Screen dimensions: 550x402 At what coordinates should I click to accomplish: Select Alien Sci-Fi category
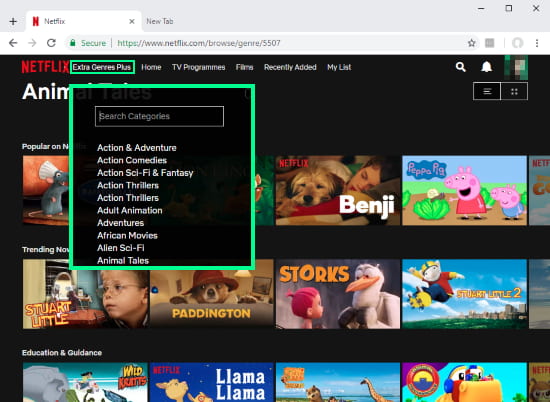pos(121,248)
